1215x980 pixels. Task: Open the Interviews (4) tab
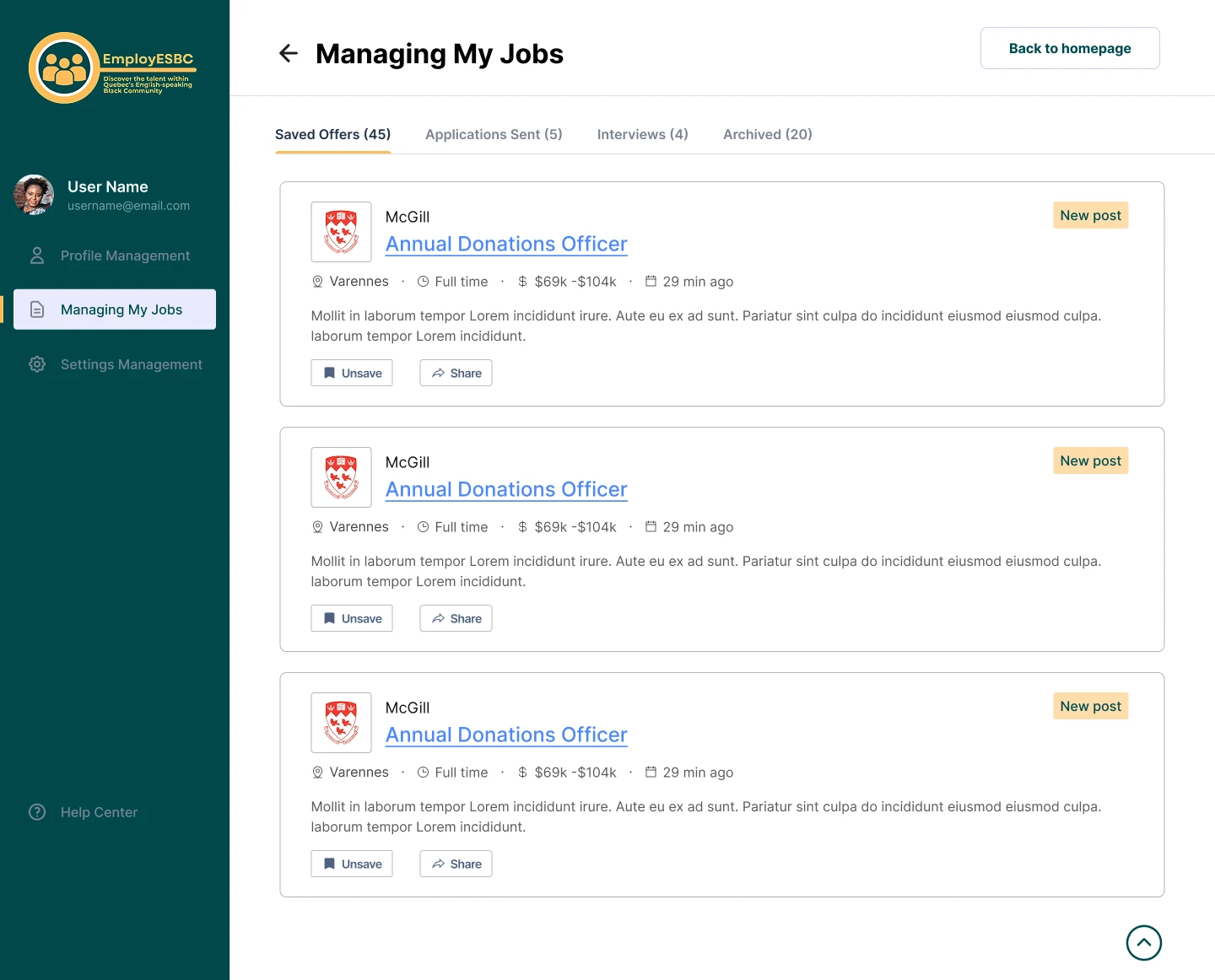[642, 134]
